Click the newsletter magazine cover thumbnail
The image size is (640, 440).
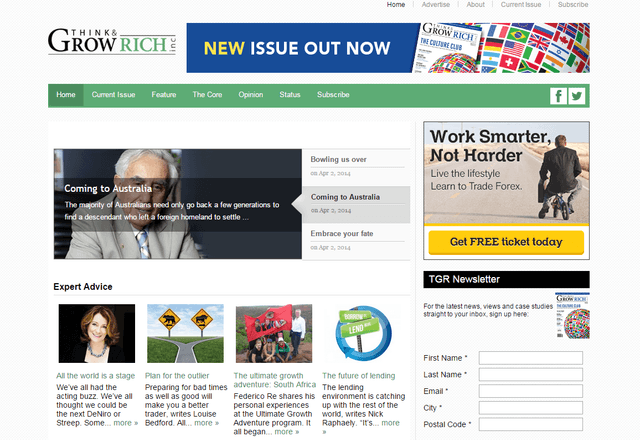572,315
